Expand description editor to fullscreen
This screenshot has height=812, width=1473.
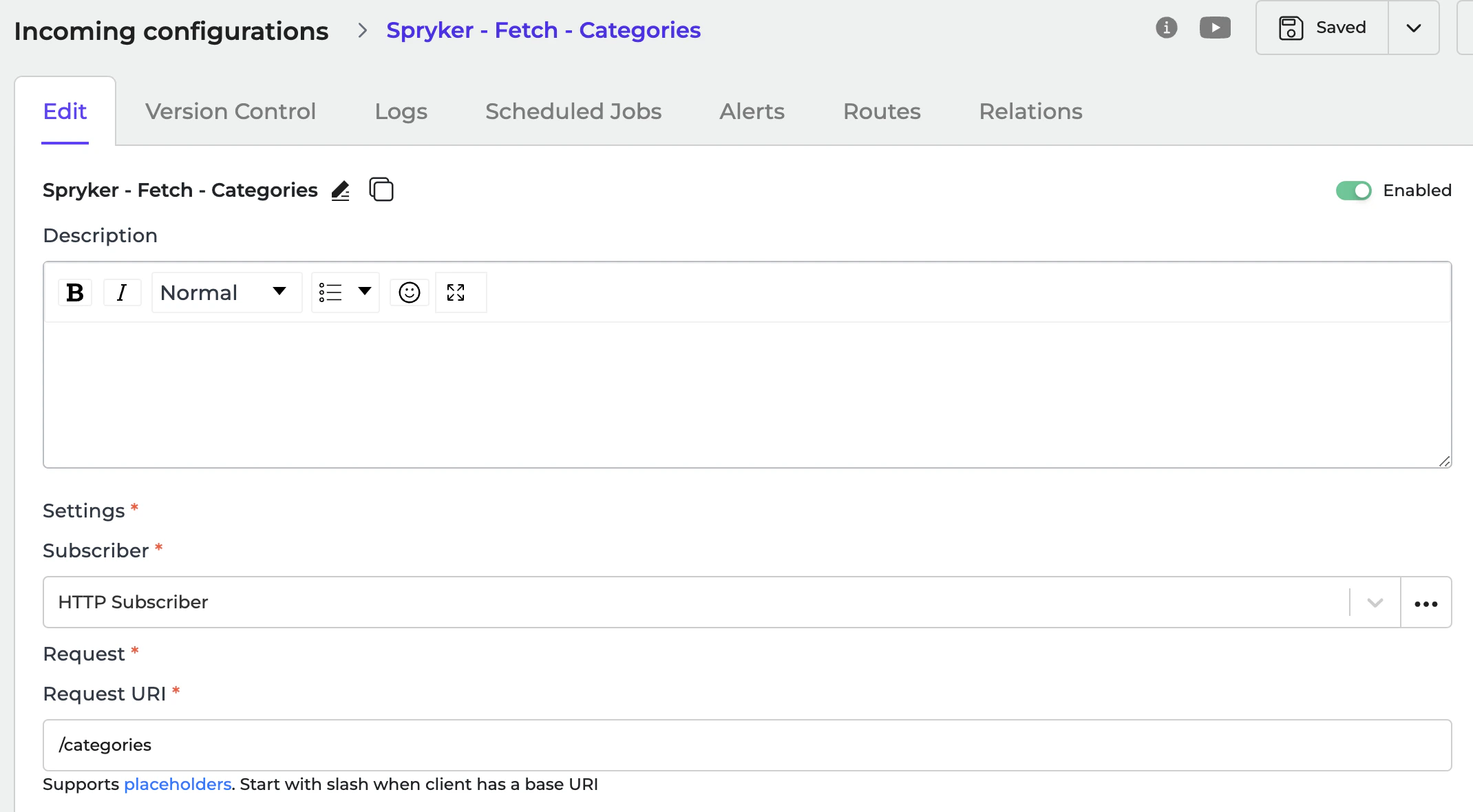[x=456, y=292]
